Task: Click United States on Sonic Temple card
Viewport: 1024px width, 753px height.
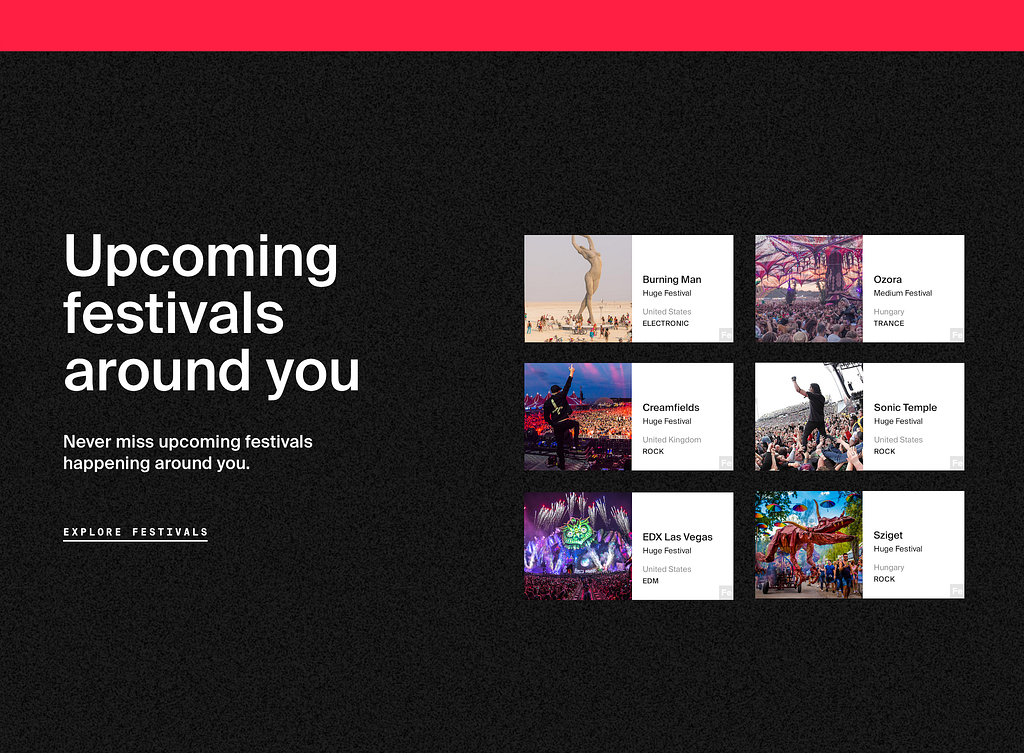Action: coord(898,440)
